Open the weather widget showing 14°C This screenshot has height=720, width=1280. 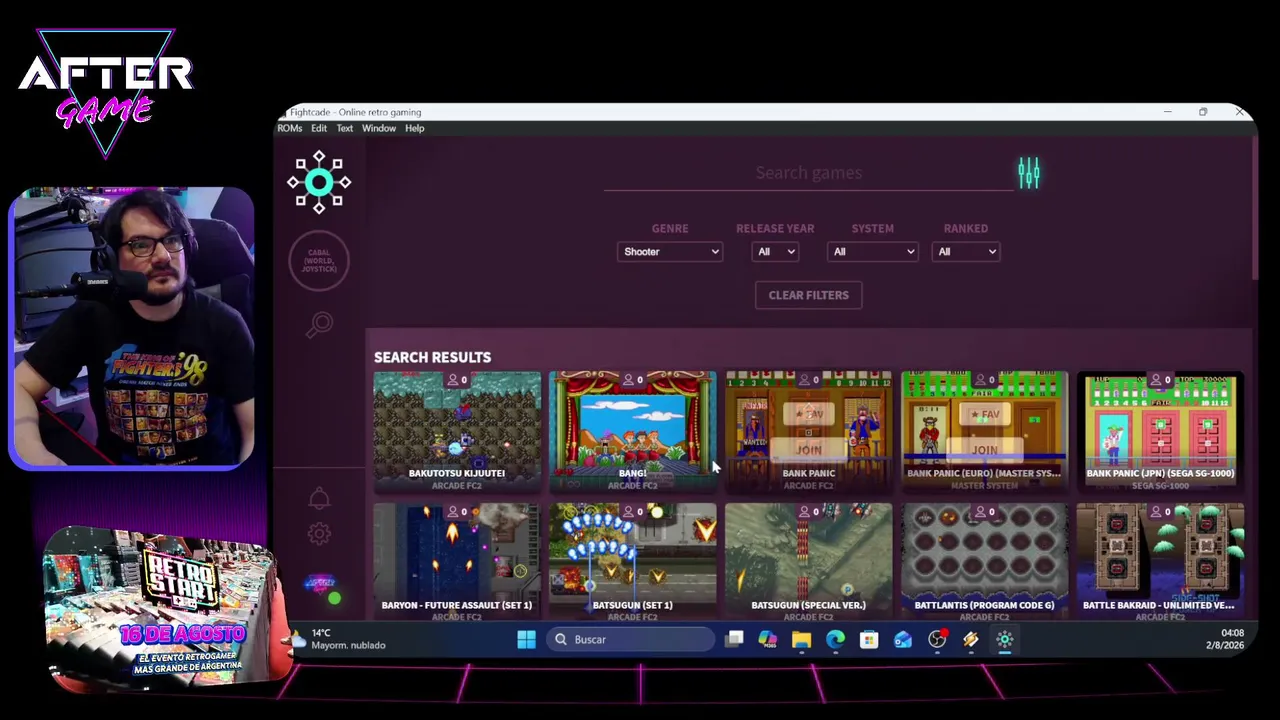pyautogui.click(x=340, y=639)
